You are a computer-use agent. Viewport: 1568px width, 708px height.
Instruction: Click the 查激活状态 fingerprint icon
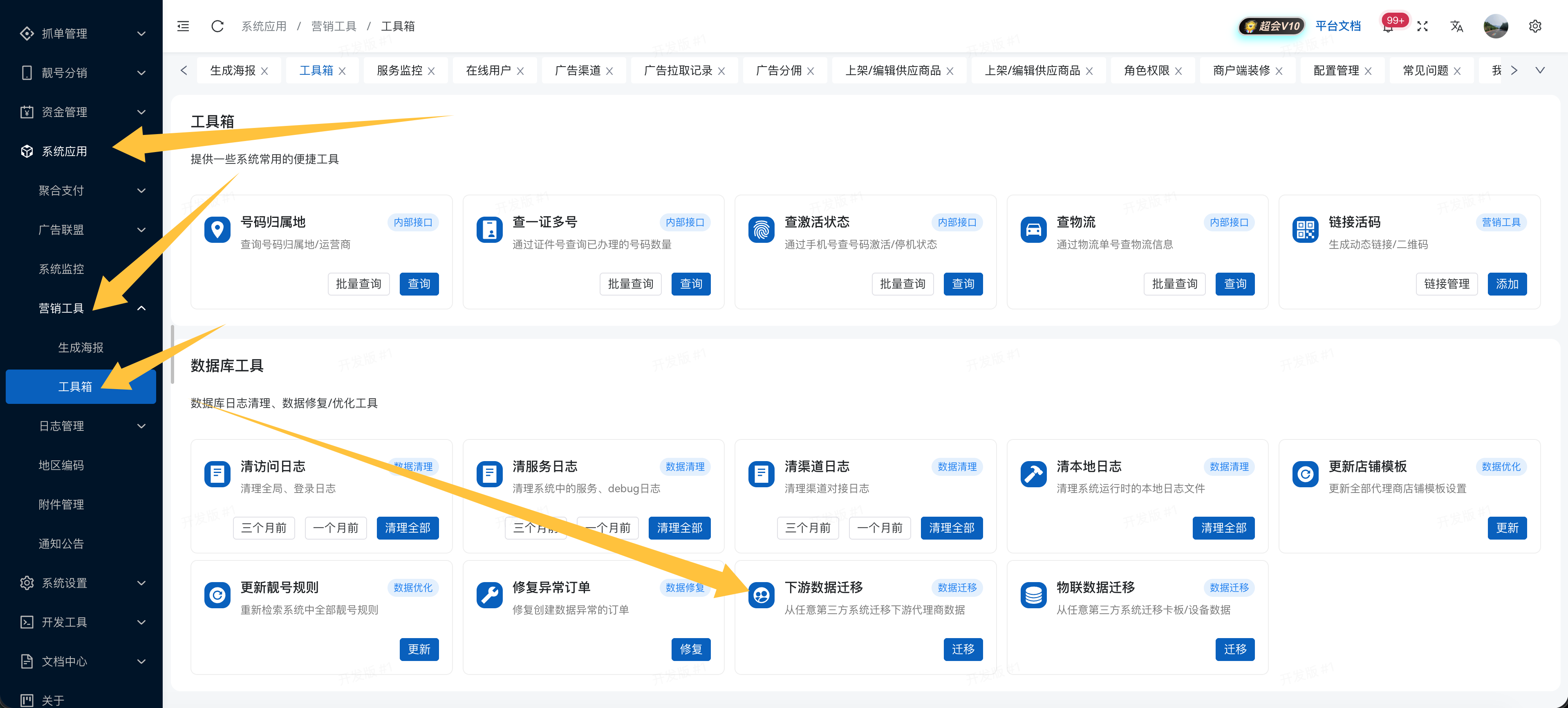coord(761,229)
